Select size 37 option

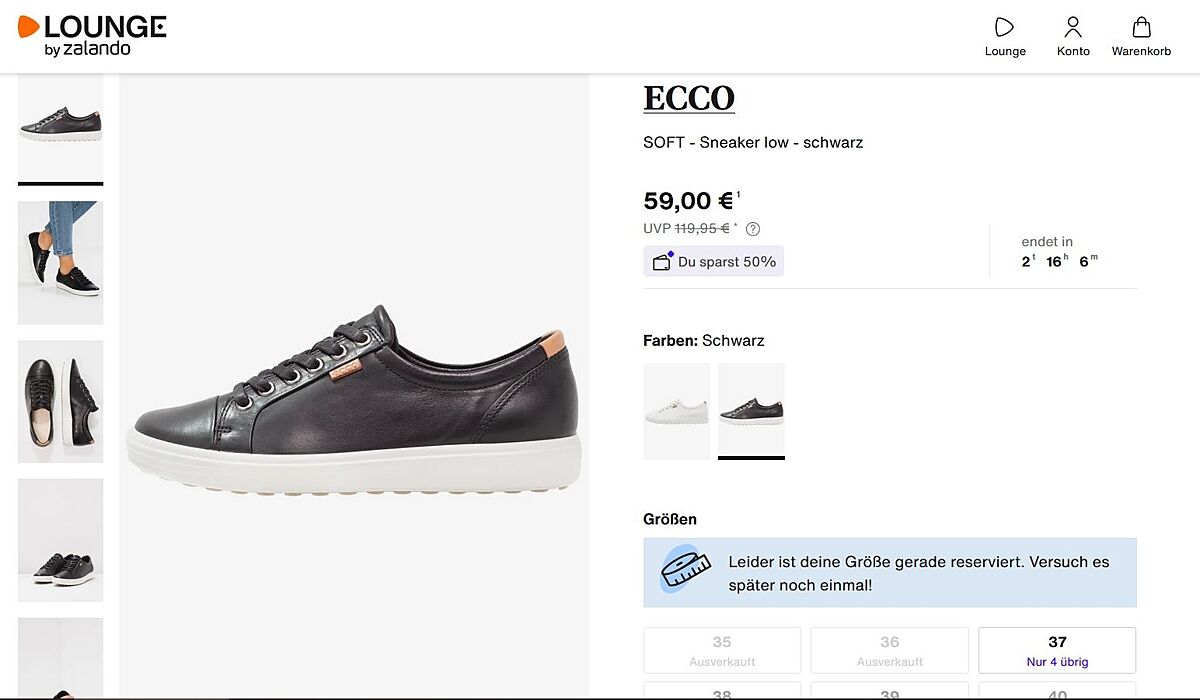click(1056, 650)
